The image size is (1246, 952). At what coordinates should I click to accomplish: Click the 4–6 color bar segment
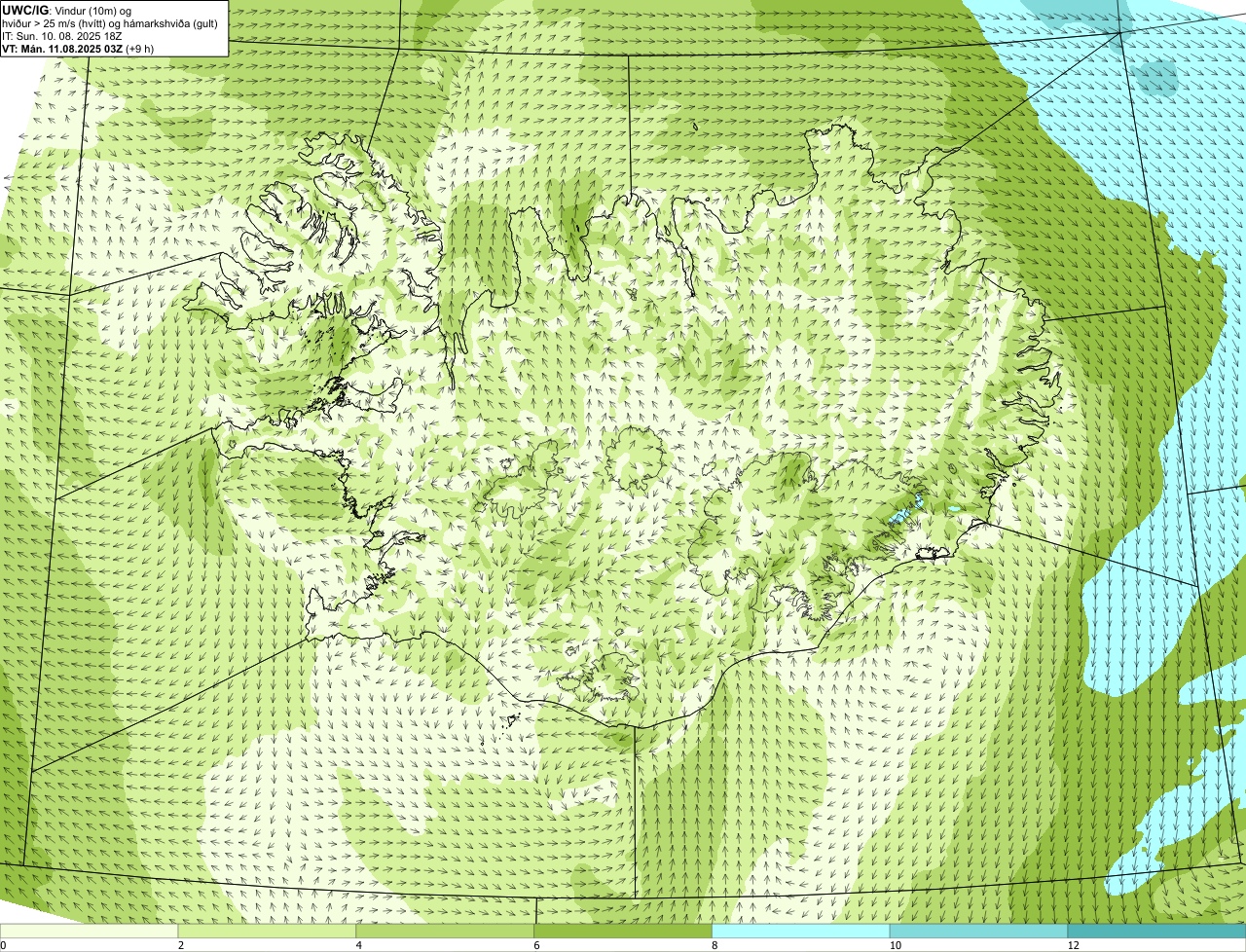(x=446, y=932)
